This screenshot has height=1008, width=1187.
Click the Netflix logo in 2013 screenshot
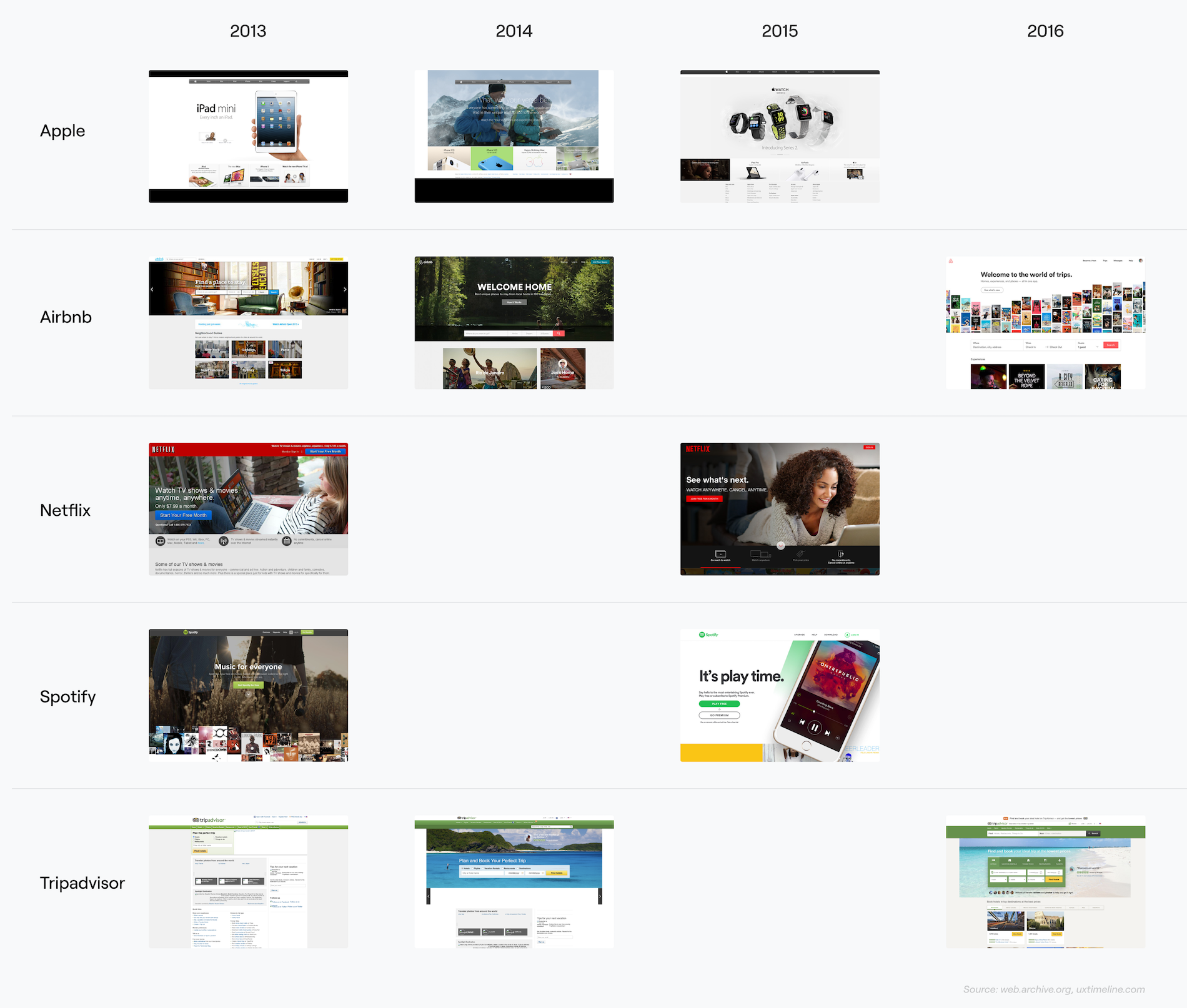tap(164, 450)
